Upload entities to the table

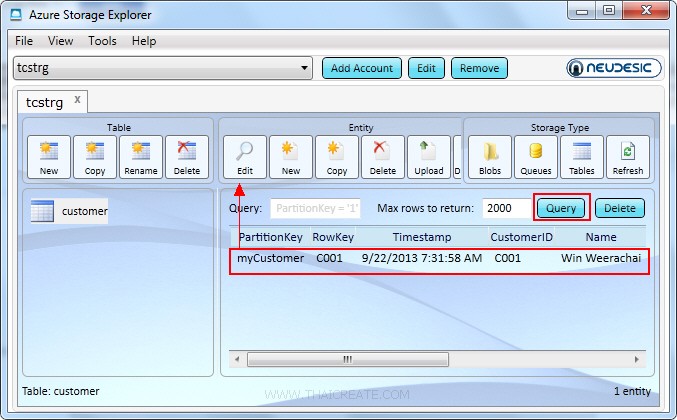pyautogui.click(x=429, y=157)
